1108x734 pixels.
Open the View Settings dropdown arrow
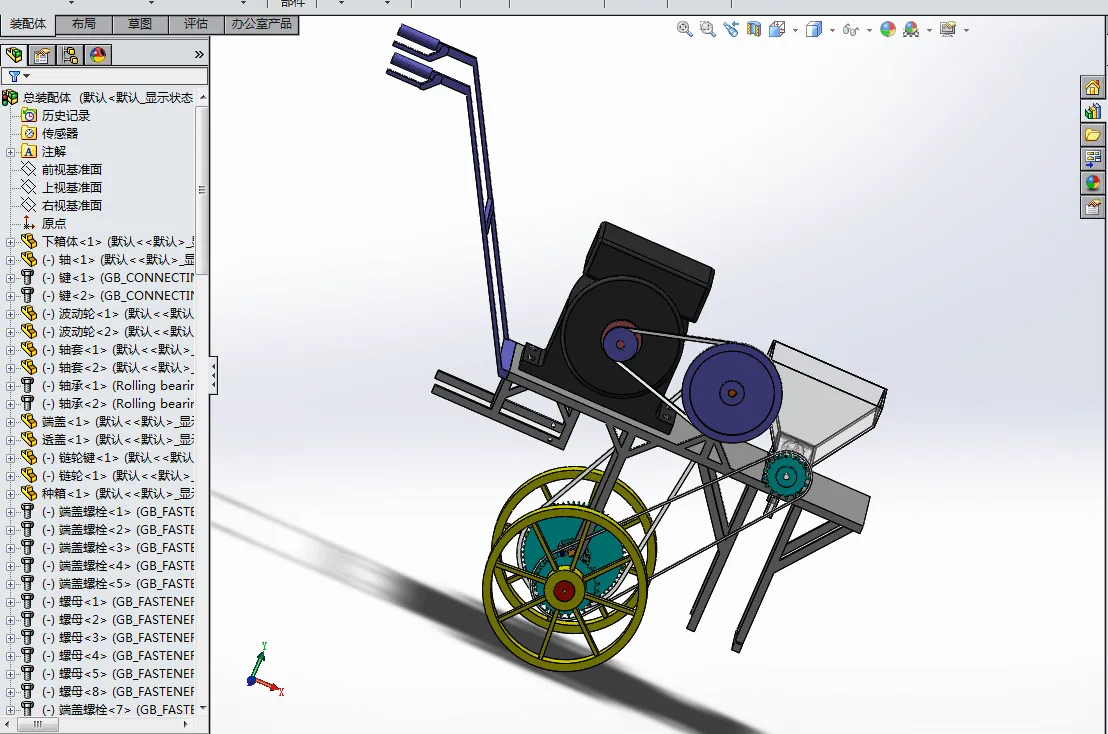click(x=966, y=30)
